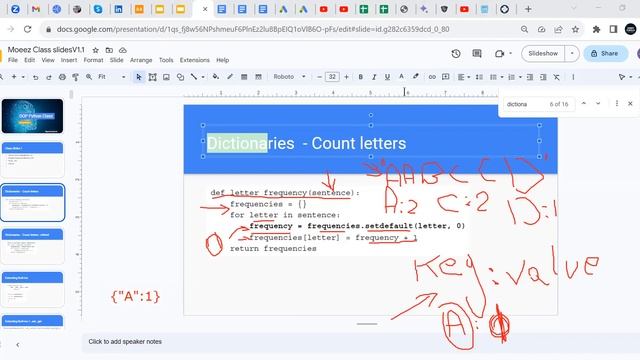This screenshot has height=360, width=640.
Task: Expand the new slide layout dropdown arrow
Action: (x=23, y=77)
